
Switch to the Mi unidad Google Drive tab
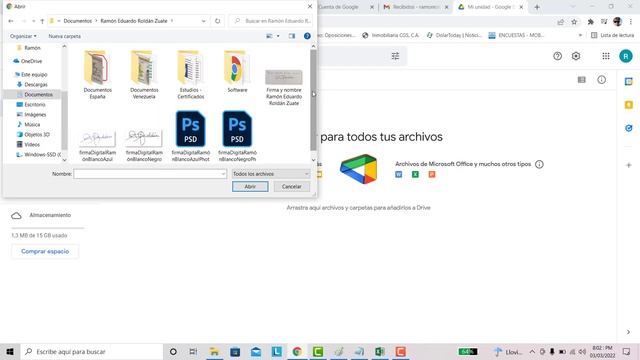pos(490,7)
